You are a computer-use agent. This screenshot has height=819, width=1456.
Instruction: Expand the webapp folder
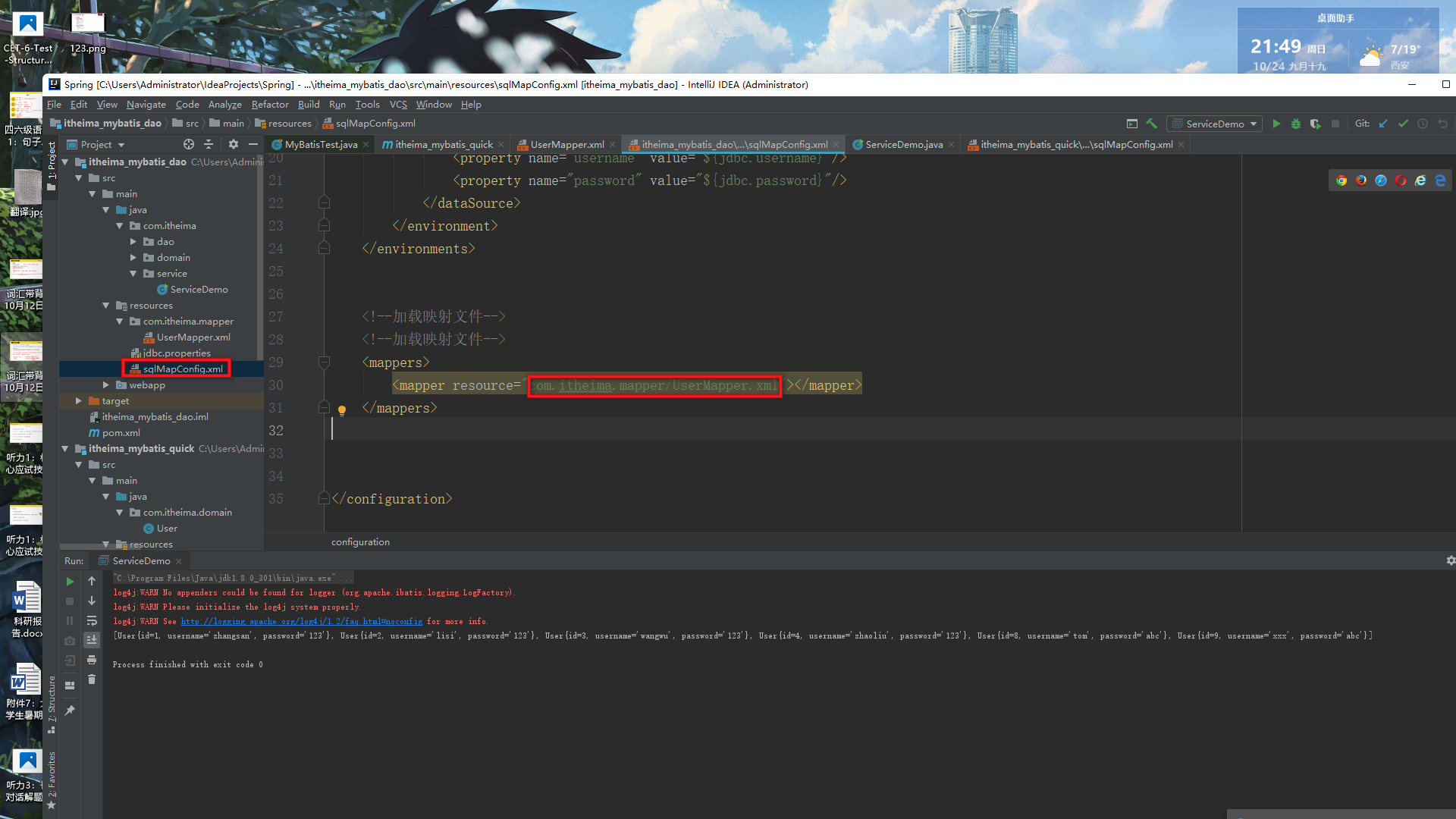coord(106,384)
